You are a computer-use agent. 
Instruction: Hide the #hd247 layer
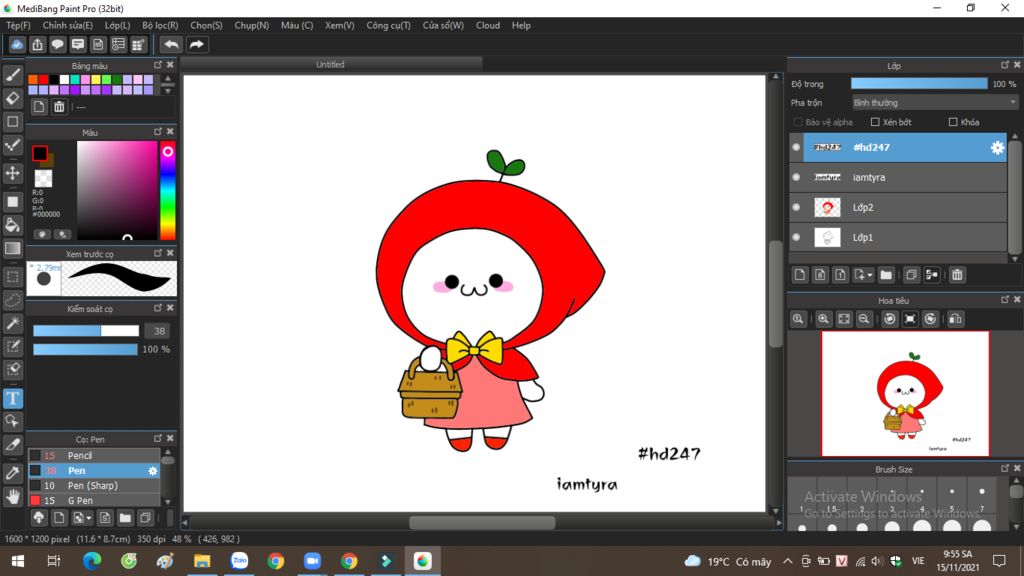coord(796,148)
